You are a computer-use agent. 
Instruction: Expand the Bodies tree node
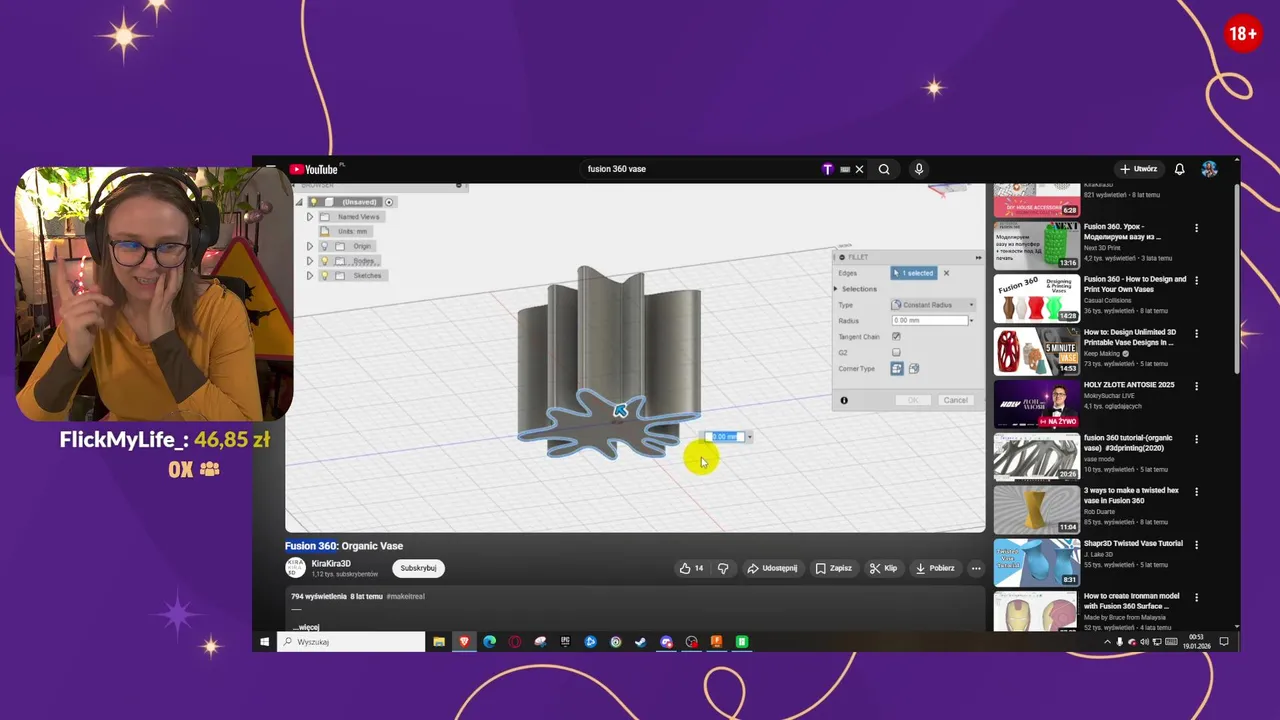click(310, 261)
